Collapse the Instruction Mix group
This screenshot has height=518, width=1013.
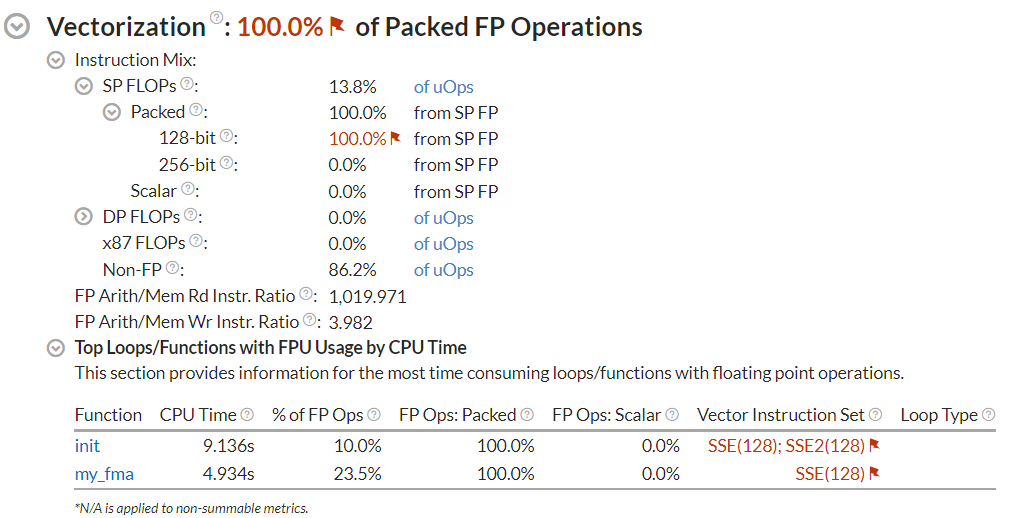coord(56,60)
